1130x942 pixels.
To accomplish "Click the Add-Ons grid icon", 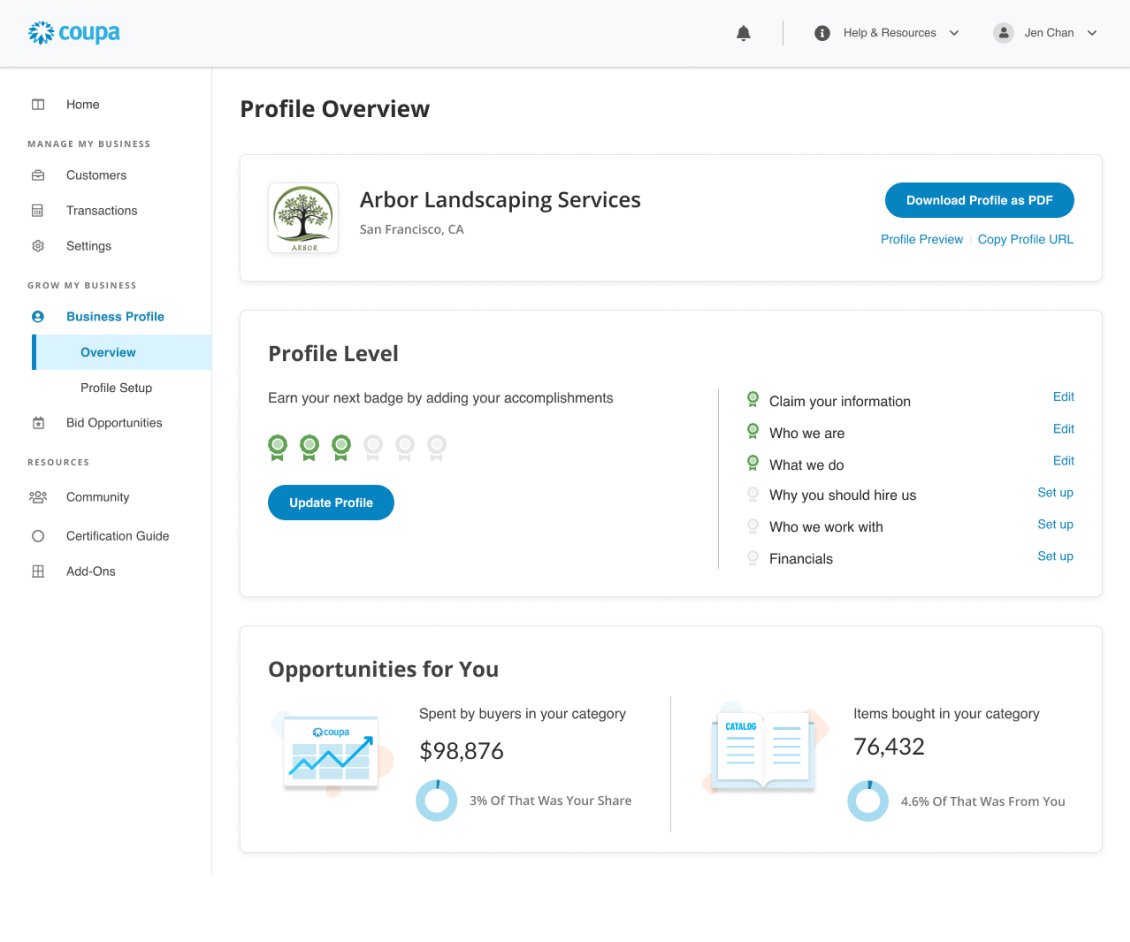I will [x=38, y=572].
